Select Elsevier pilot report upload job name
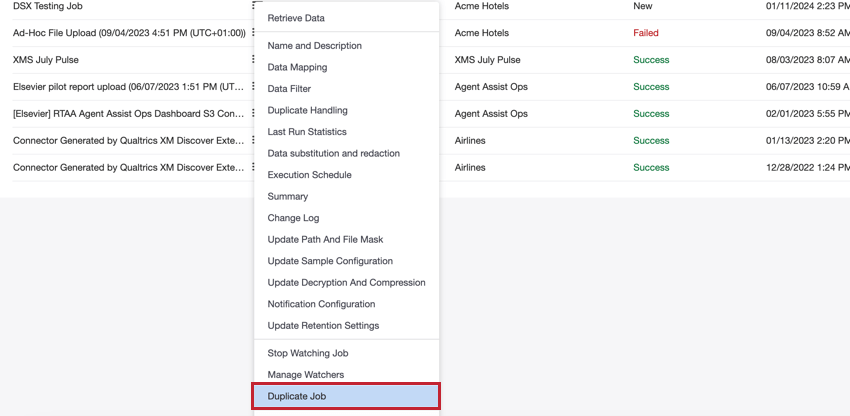850x416 pixels. [129, 87]
